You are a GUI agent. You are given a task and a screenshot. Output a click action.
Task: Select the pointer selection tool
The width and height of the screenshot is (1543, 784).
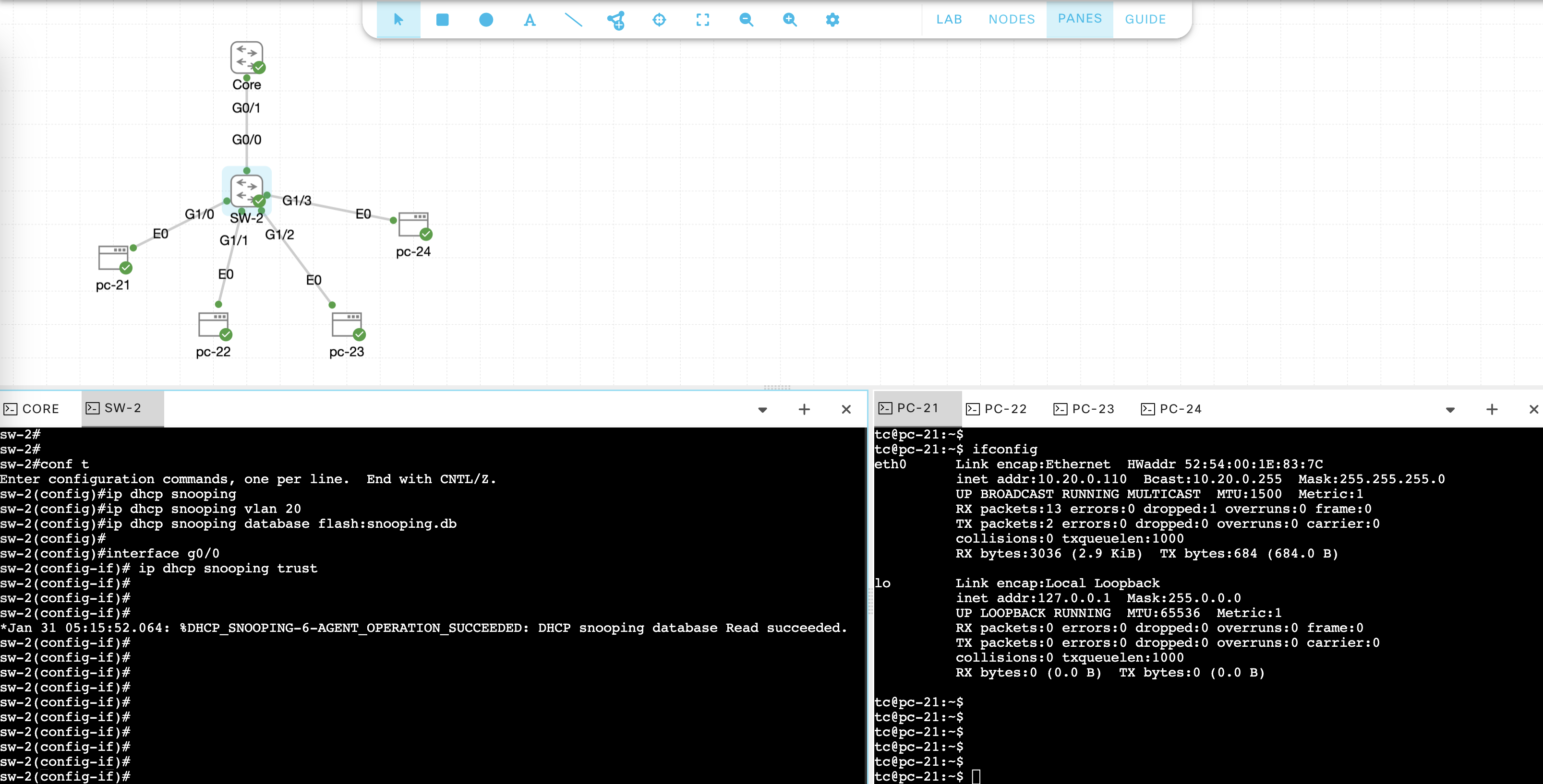coord(398,20)
